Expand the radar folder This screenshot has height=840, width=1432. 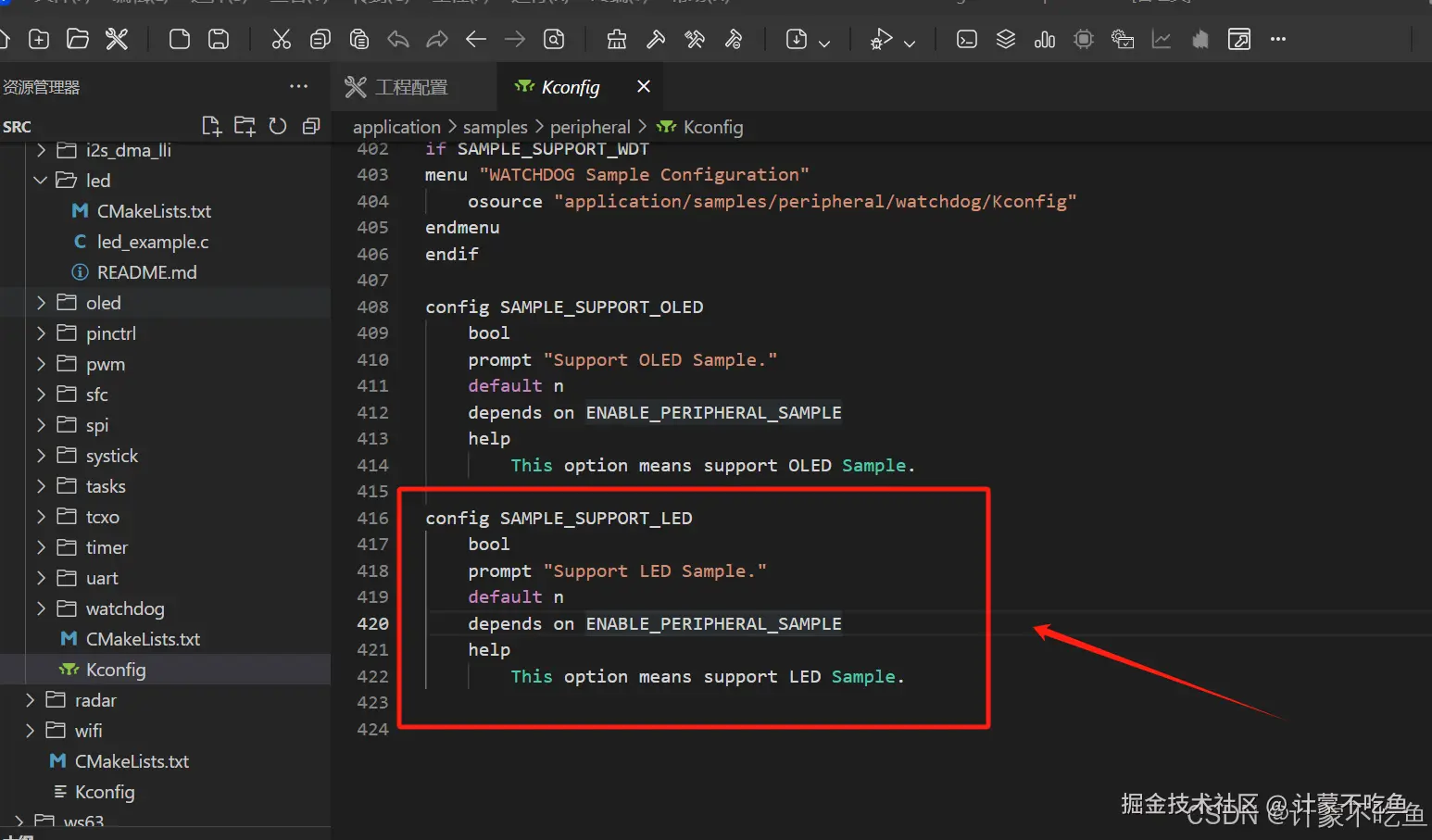tap(30, 700)
